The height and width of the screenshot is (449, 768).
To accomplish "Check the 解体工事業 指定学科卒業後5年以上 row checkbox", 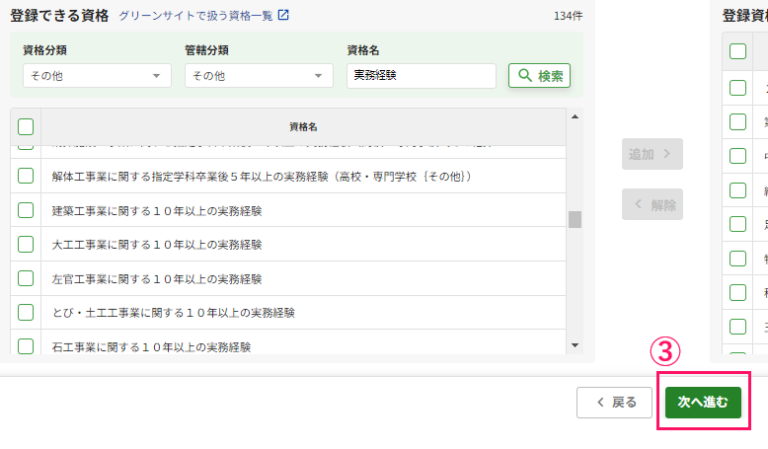I will pyautogui.click(x=26, y=176).
